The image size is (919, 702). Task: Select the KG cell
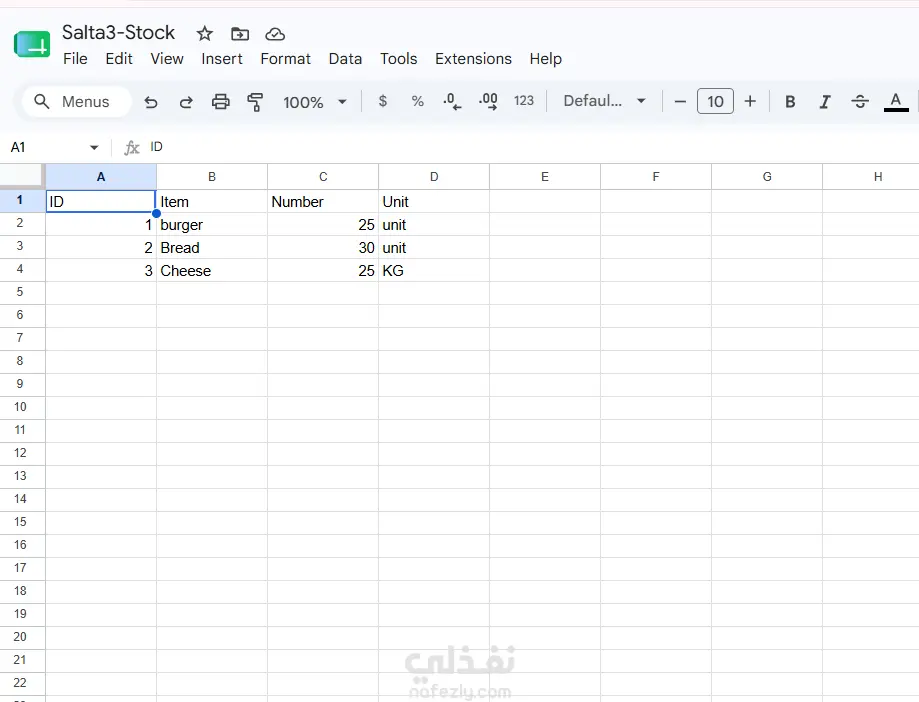point(434,271)
